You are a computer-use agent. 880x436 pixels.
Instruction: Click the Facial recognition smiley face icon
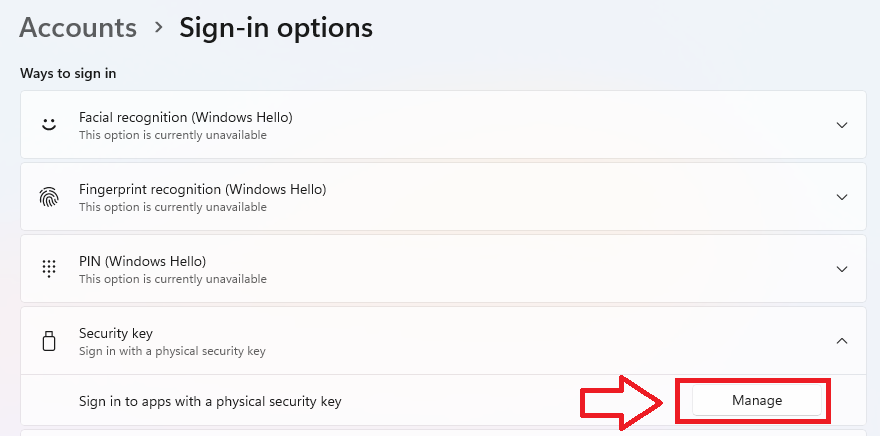pyautogui.click(x=49, y=125)
